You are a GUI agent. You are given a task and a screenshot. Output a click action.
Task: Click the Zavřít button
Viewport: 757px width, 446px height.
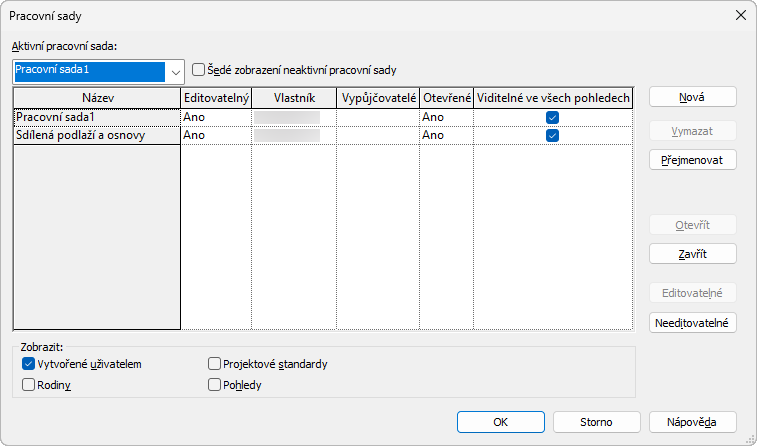point(693,253)
